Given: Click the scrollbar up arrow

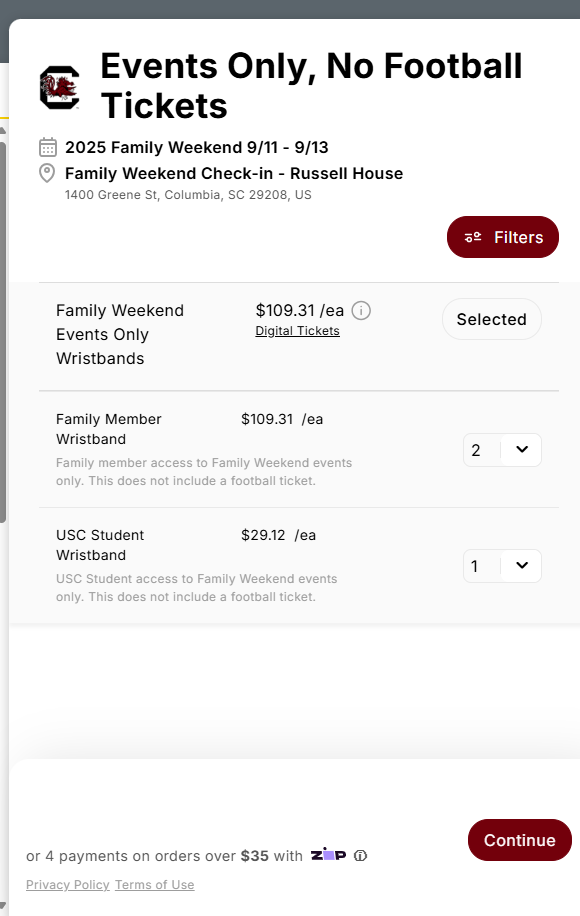Looking at the screenshot, I should 3,130.
